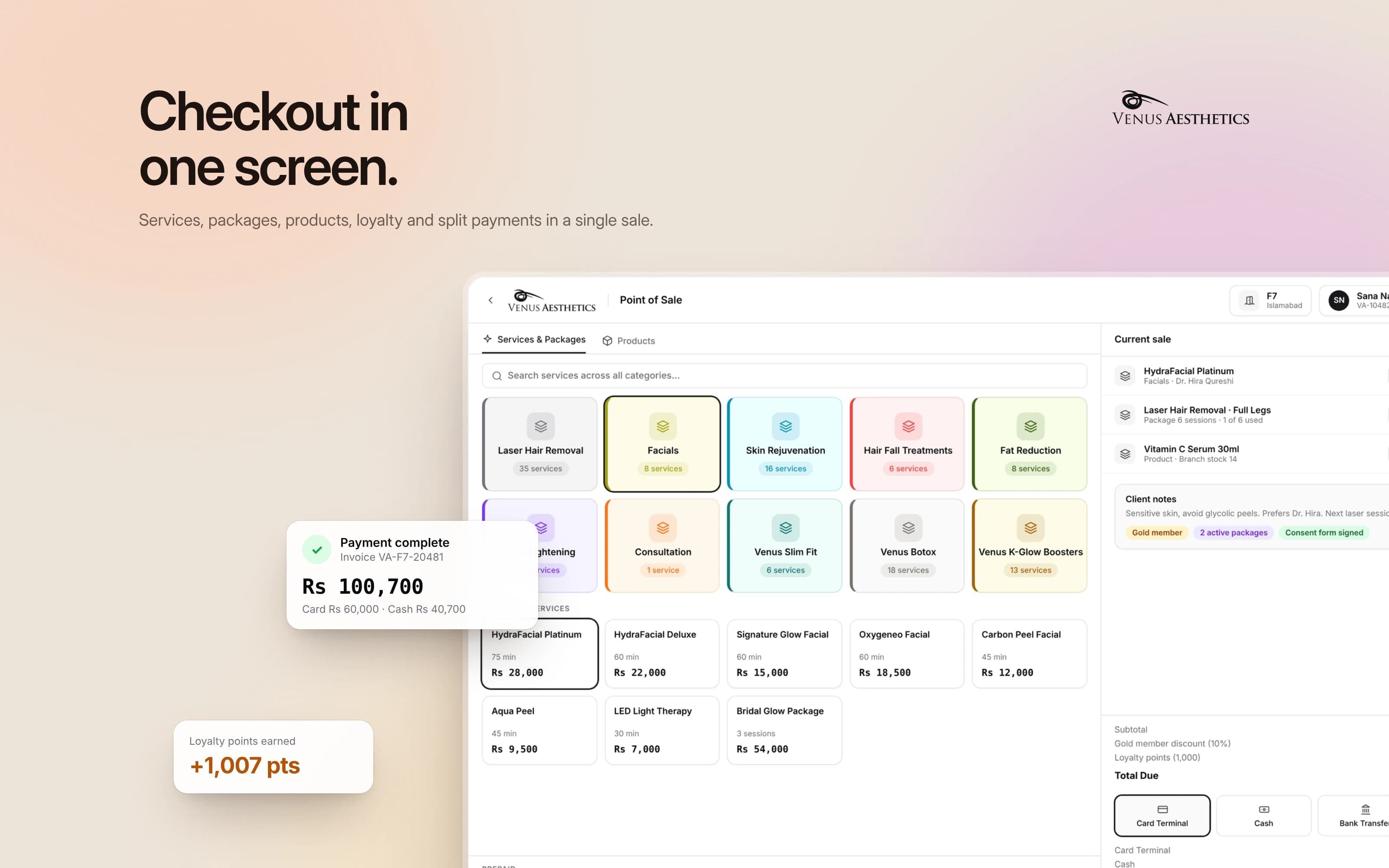Select Cash payment method
Image resolution: width=1389 pixels, height=868 pixels.
pyautogui.click(x=1263, y=815)
